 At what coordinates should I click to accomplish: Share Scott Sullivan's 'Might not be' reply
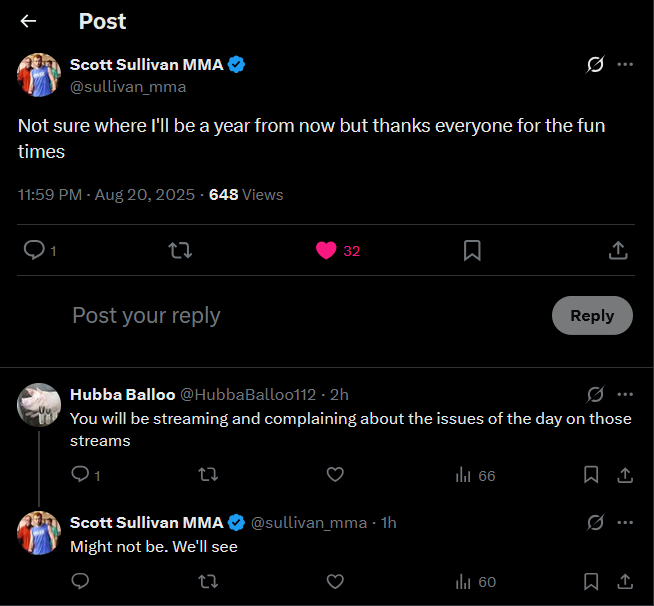[x=625, y=581]
